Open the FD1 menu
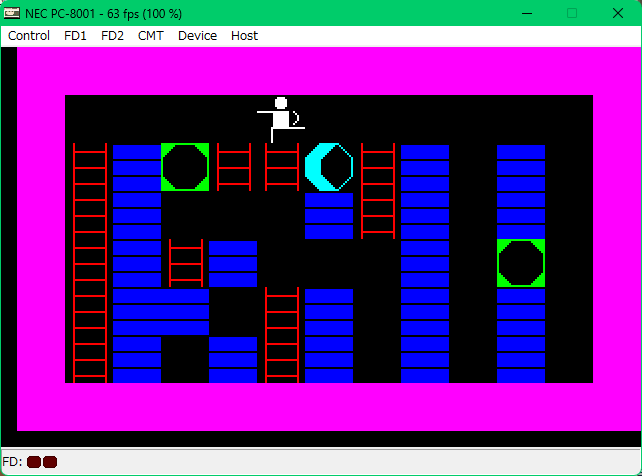Viewport: 642px width, 476px height. pyautogui.click(x=75, y=36)
